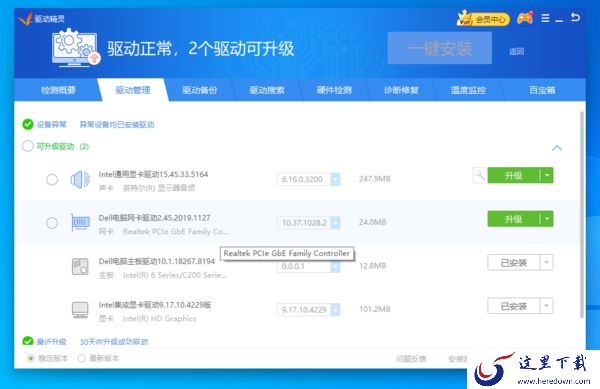Click the 返回 link beside 一键安装

[517, 51]
